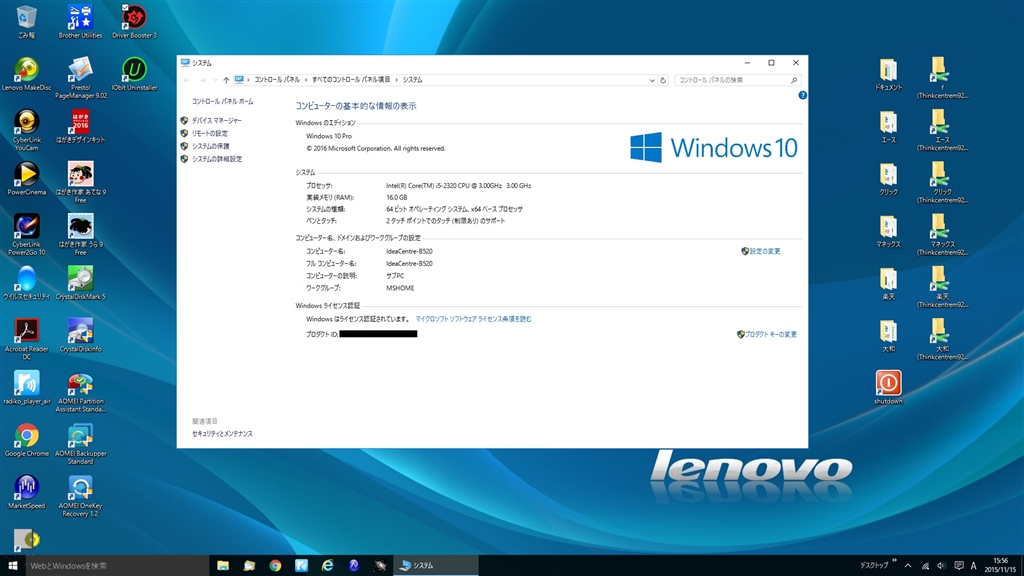
Task: Click the Windows Start button
Action: (12, 566)
